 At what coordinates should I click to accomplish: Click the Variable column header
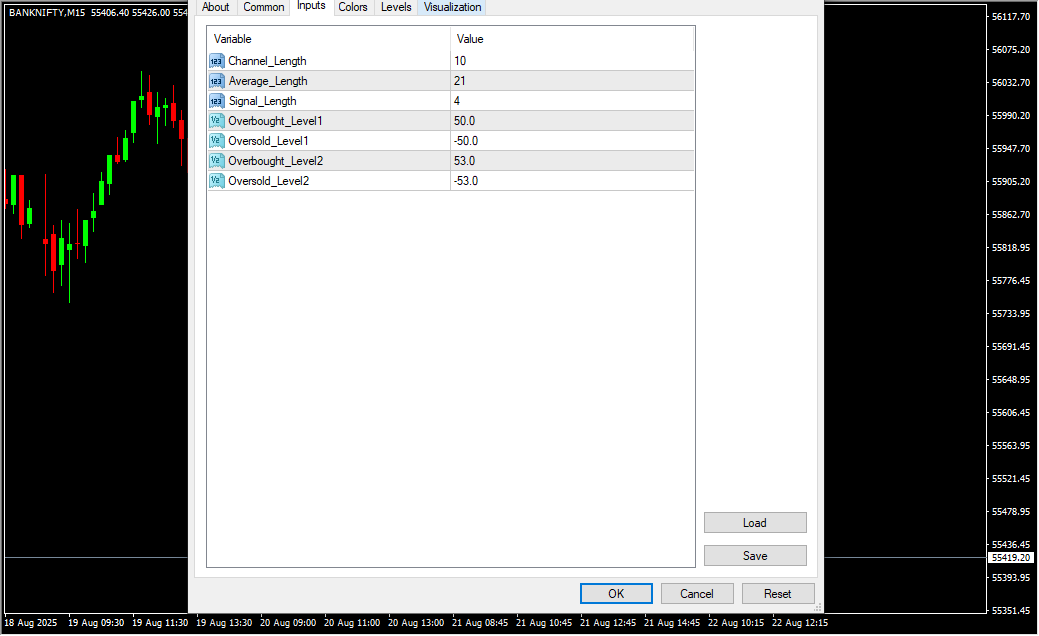tap(328, 39)
